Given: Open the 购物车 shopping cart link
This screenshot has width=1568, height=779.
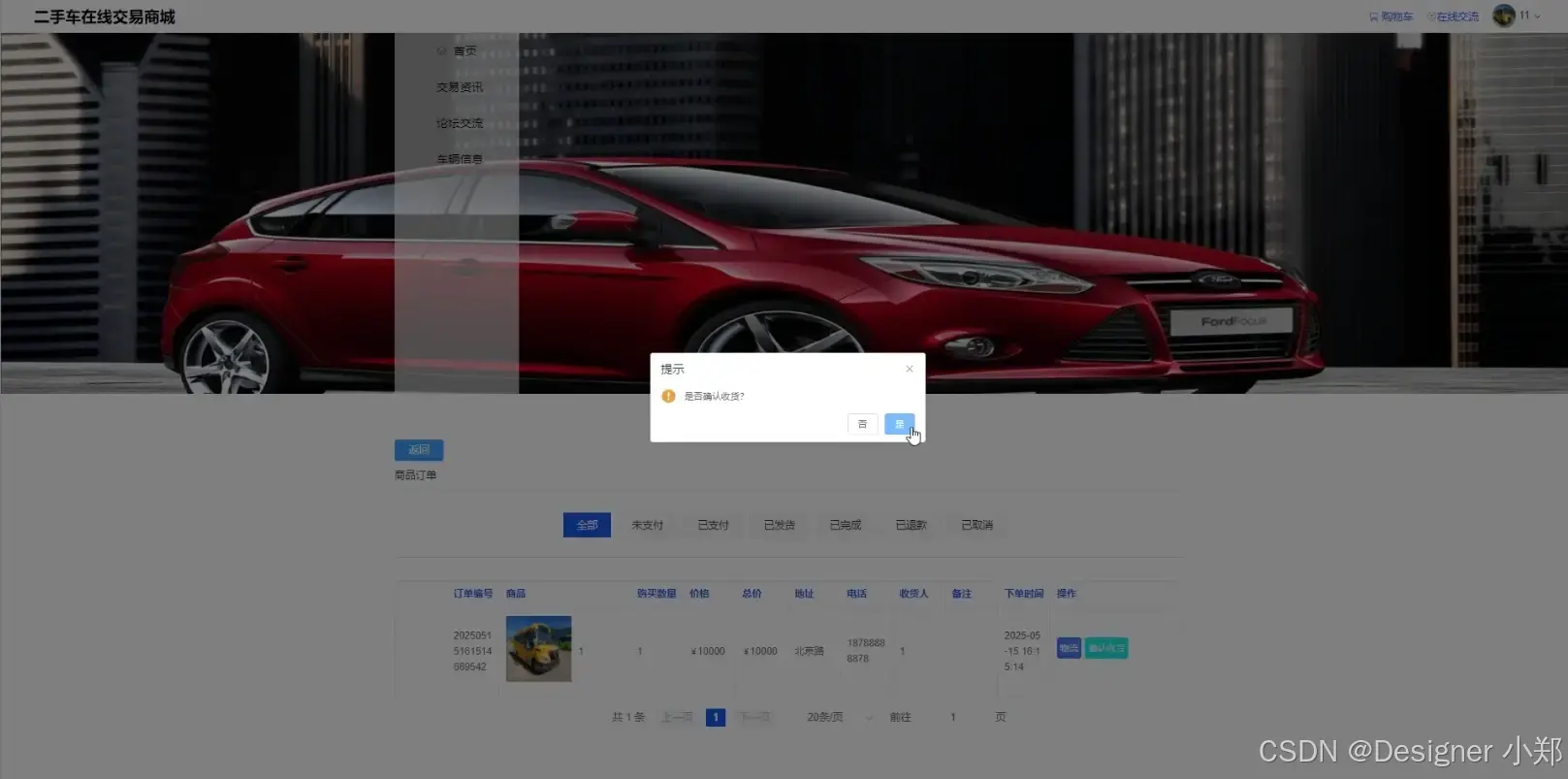Looking at the screenshot, I should click(x=1391, y=16).
